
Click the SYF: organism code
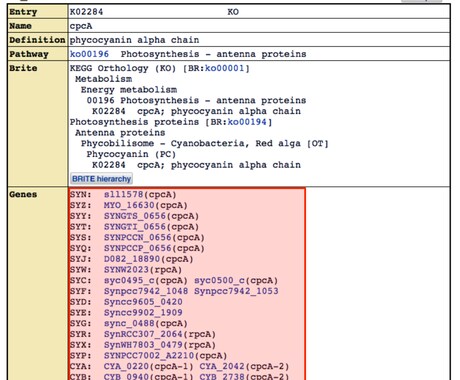click(x=80, y=291)
